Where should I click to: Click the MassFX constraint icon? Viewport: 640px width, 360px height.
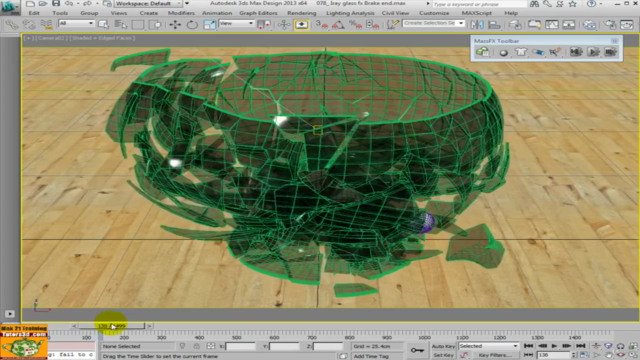[538, 52]
